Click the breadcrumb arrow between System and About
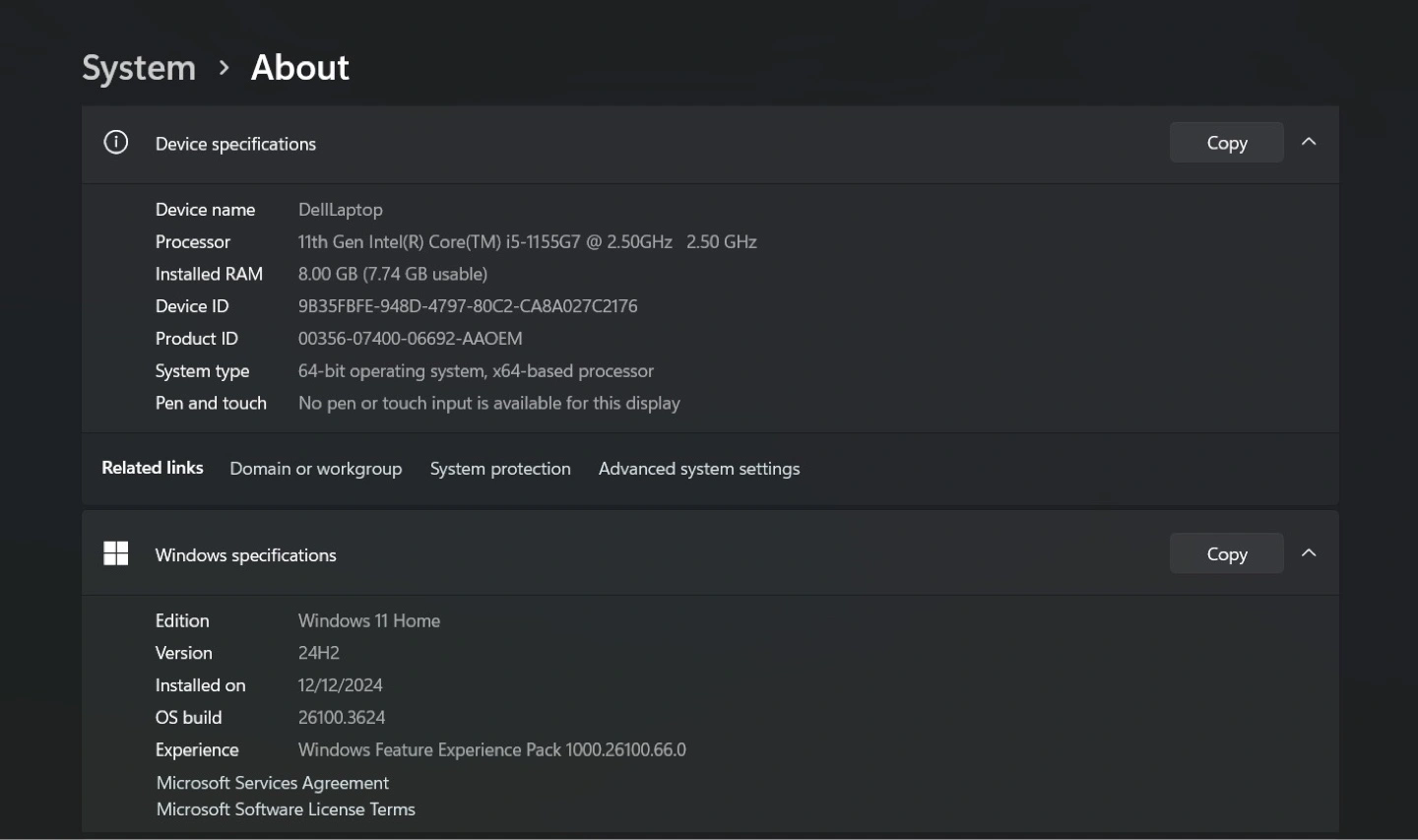The width and height of the screenshot is (1418, 840). coord(225,68)
